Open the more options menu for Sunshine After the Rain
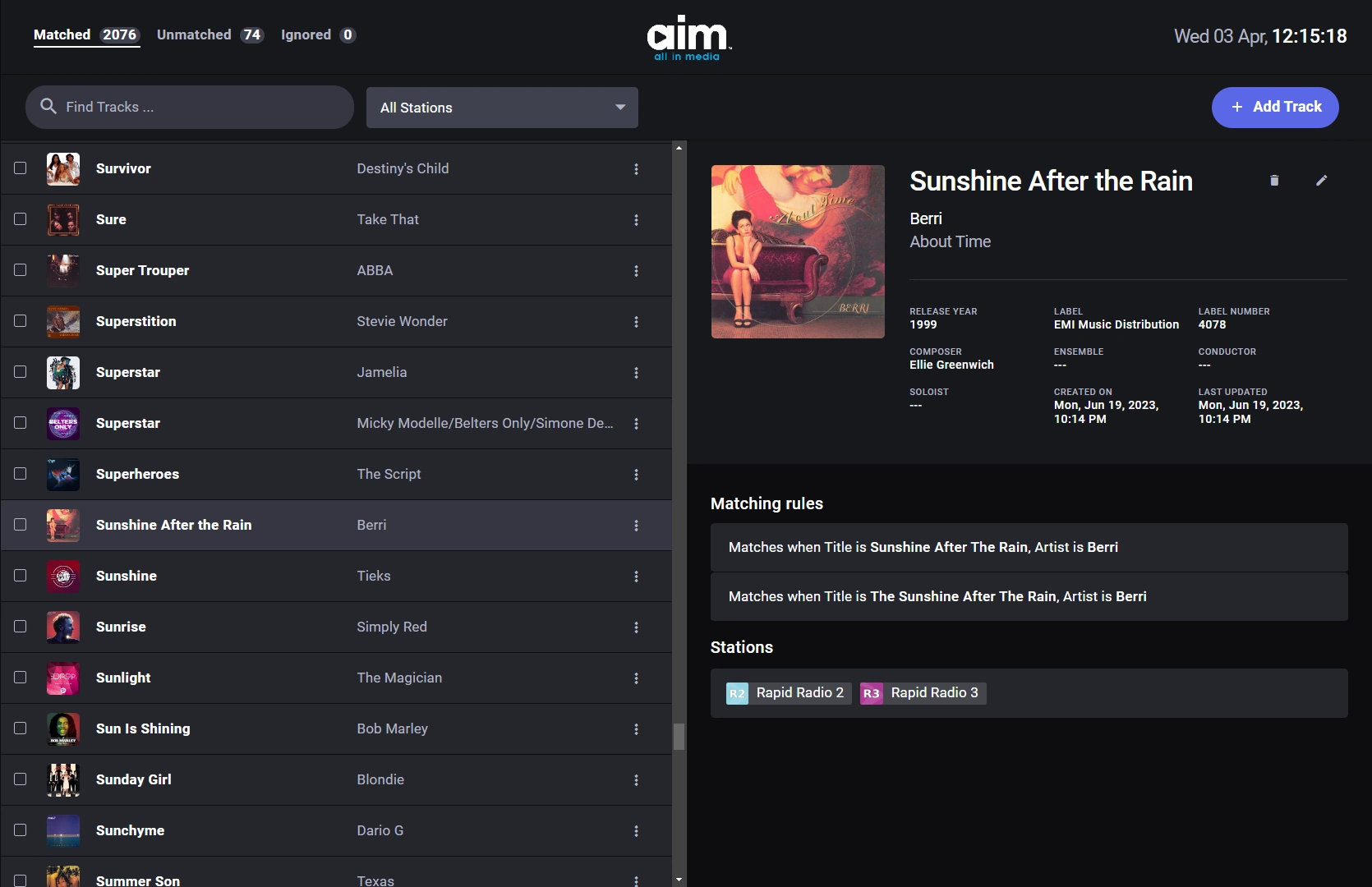This screenshot has width=1372, height=887. click(636, 526)
